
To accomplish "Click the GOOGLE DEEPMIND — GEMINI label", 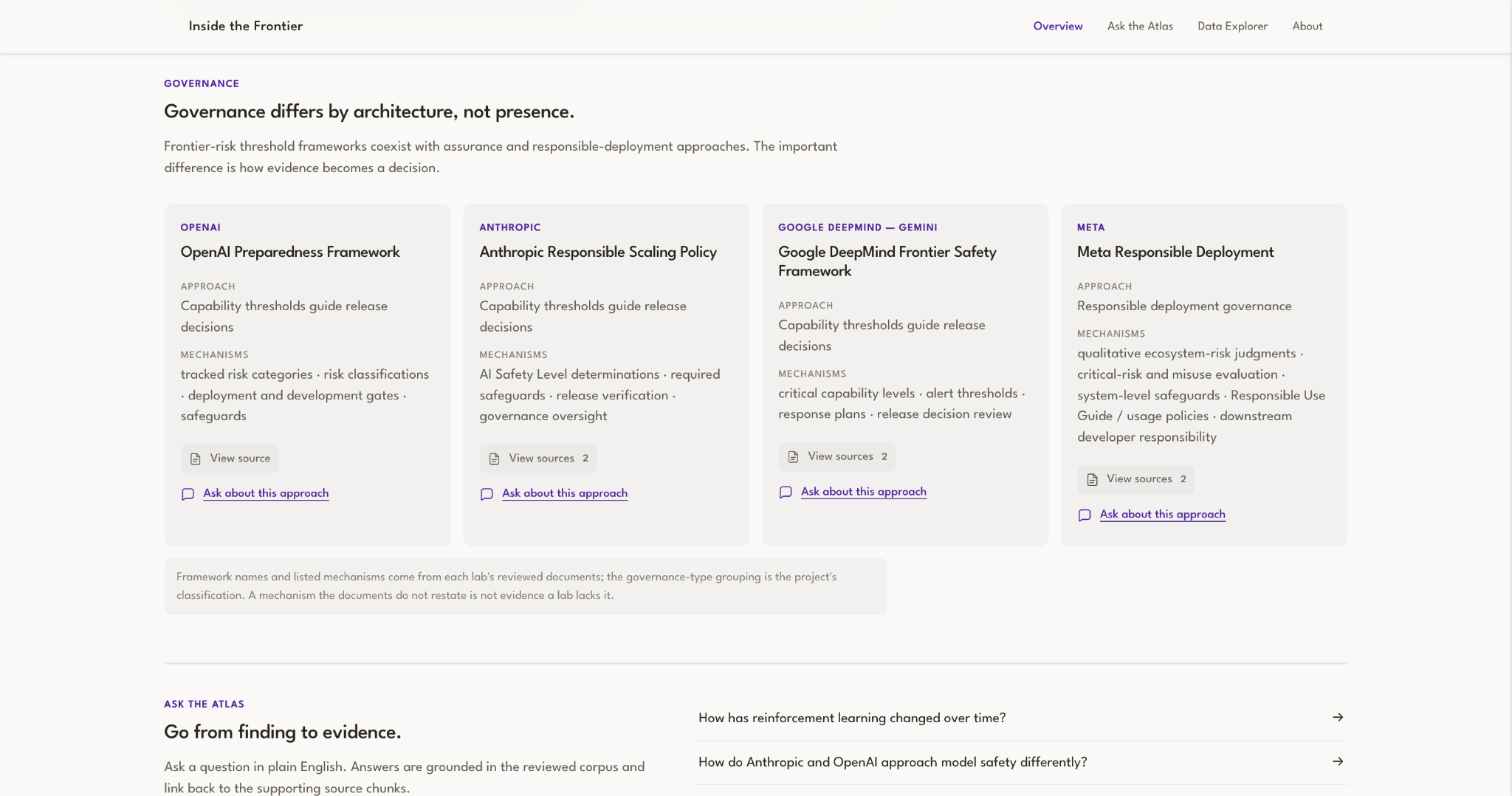I will tap(858, 227).
